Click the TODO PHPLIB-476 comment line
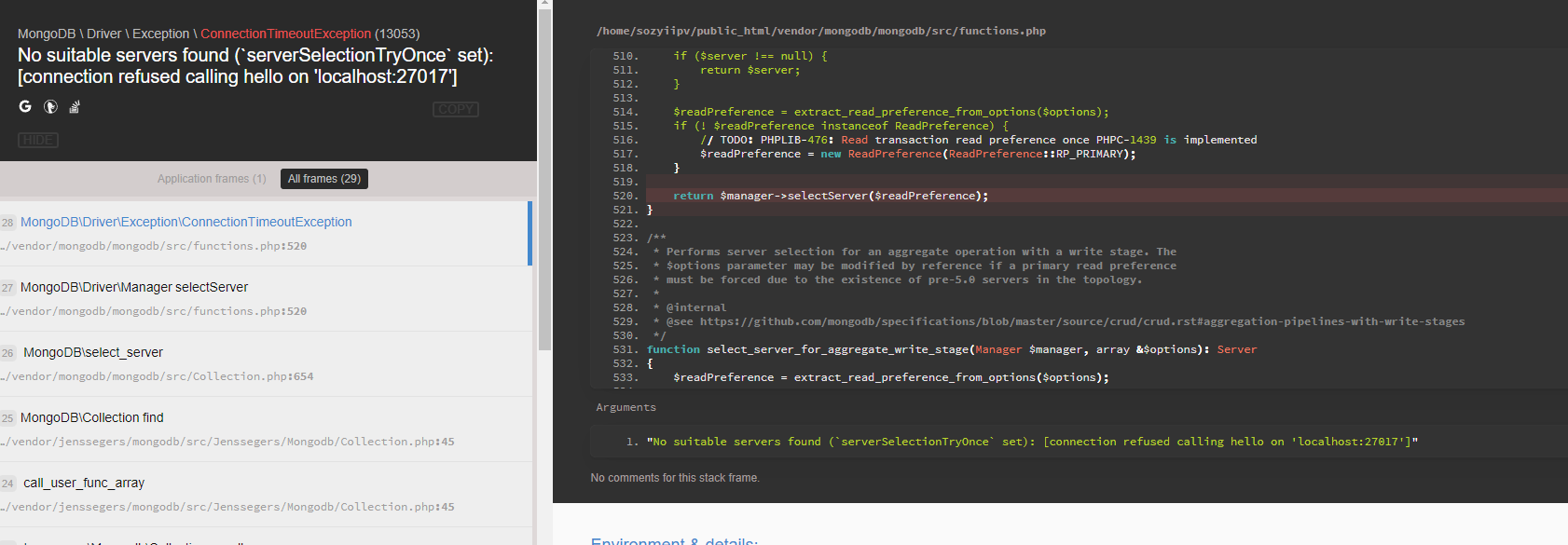The height and width of the screenshot is (545, 1568). tap(979, 140)
